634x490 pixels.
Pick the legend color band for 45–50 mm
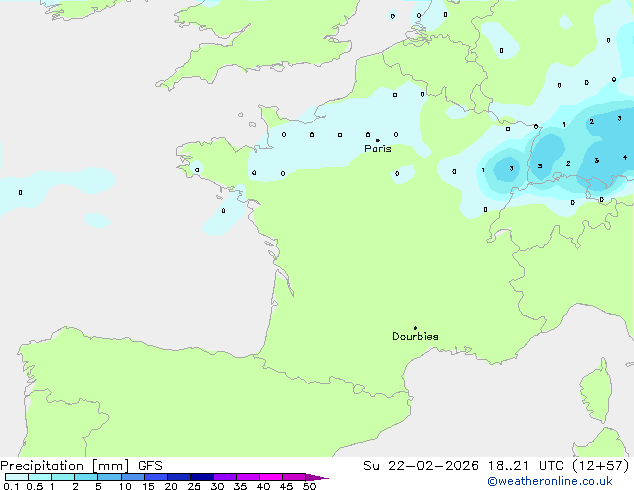point(294,477)
